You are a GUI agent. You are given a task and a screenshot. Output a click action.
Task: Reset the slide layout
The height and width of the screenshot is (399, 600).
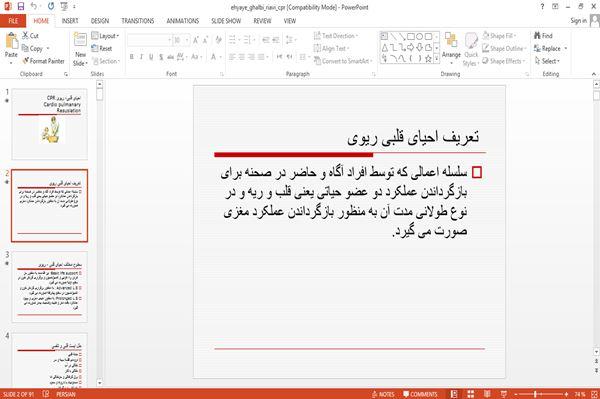point(102,48)
